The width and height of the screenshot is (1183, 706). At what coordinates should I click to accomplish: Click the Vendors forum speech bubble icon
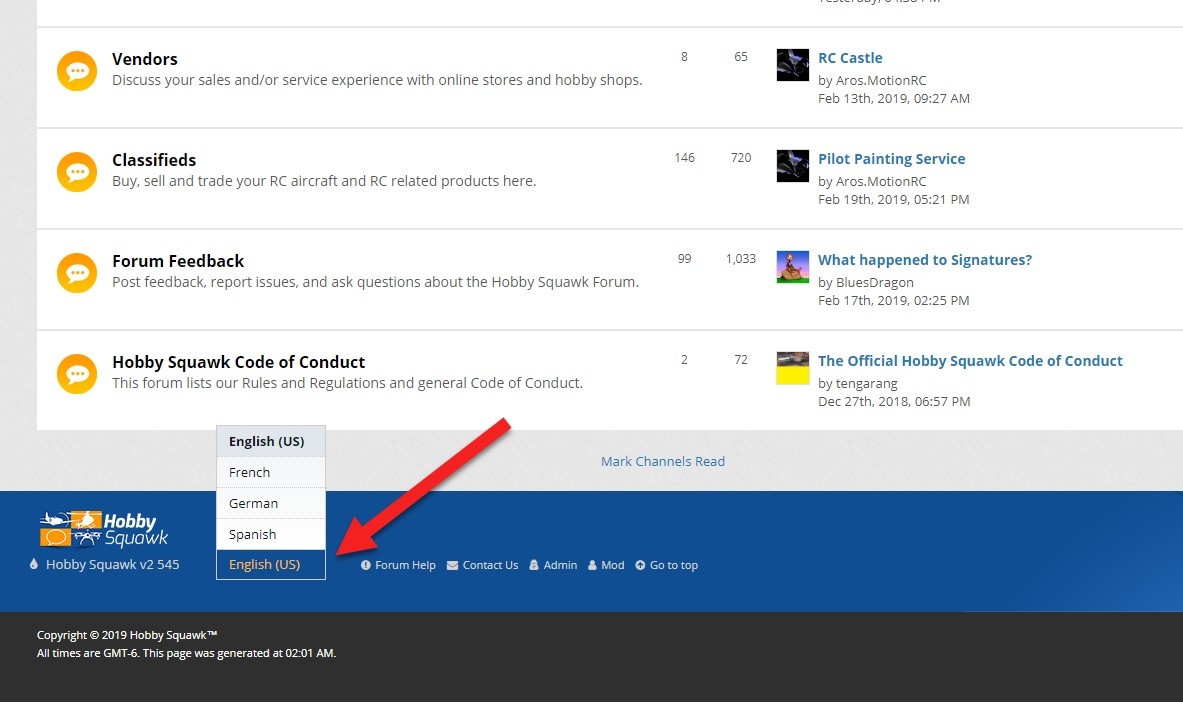(77, 71)
